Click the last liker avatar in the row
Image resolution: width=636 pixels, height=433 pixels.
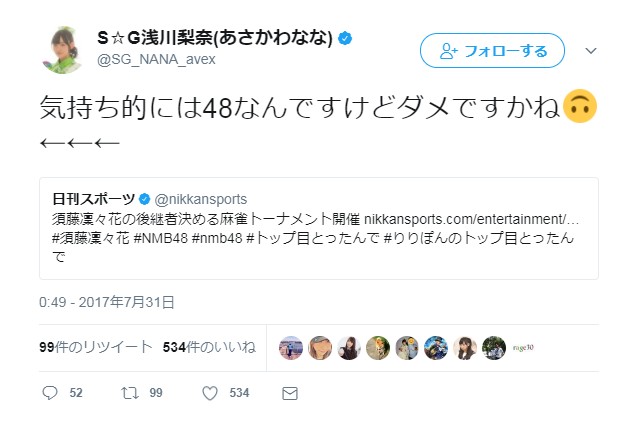tap(494, 347)
